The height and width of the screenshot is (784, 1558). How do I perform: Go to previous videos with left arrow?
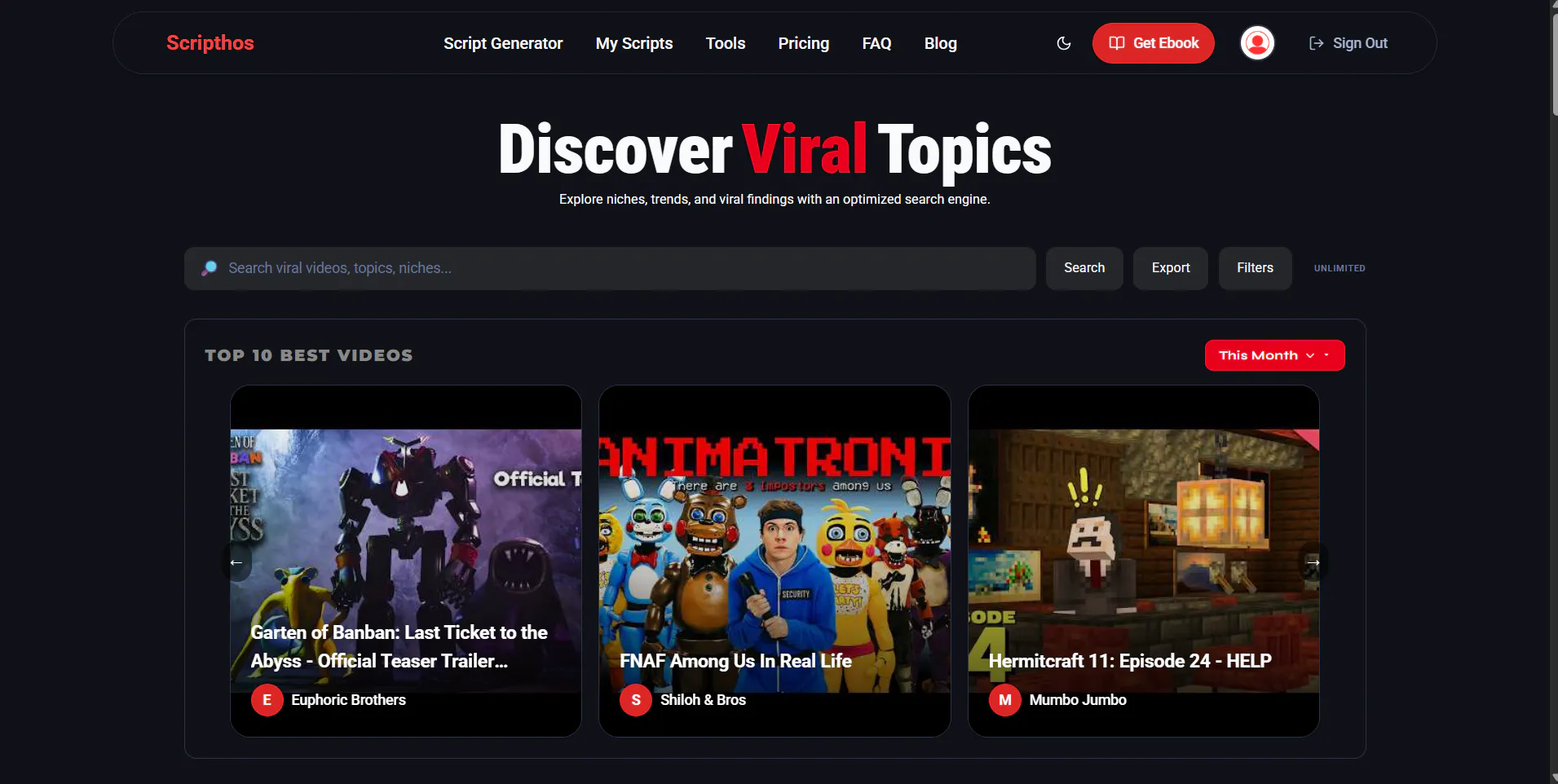(x=236, y=562)
